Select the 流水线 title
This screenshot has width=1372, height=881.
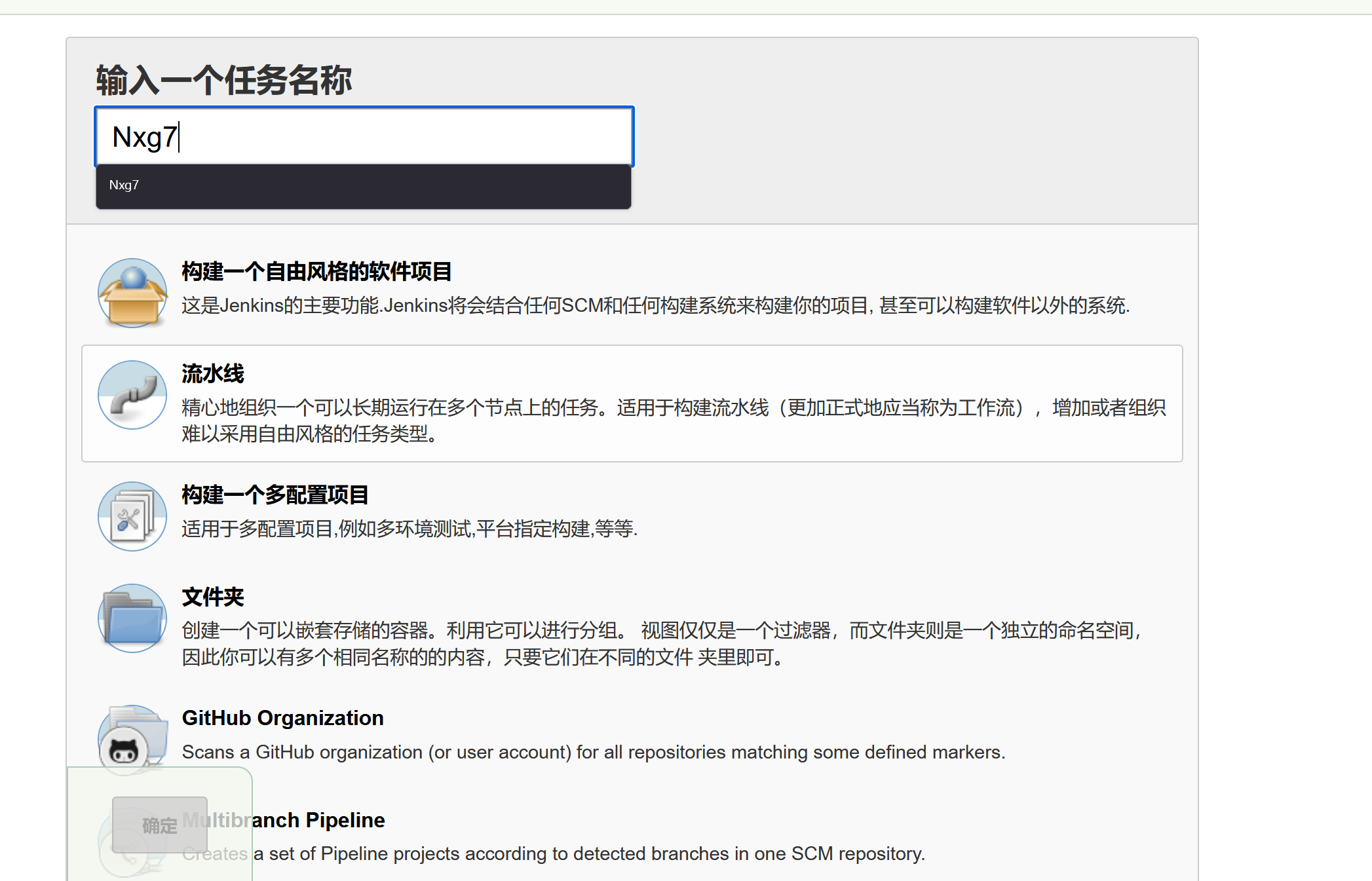coord(213,373)
